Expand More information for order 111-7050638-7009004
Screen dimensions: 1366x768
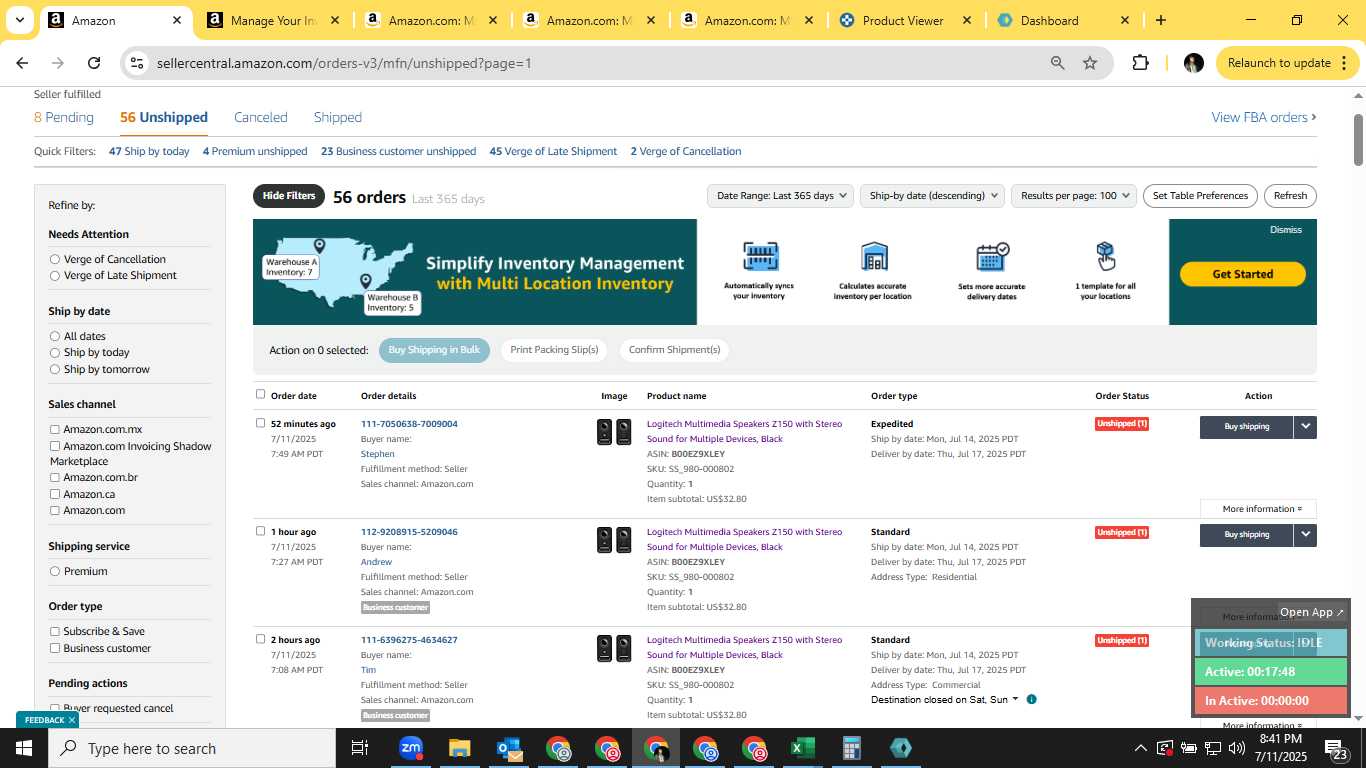pos(1258,509)
